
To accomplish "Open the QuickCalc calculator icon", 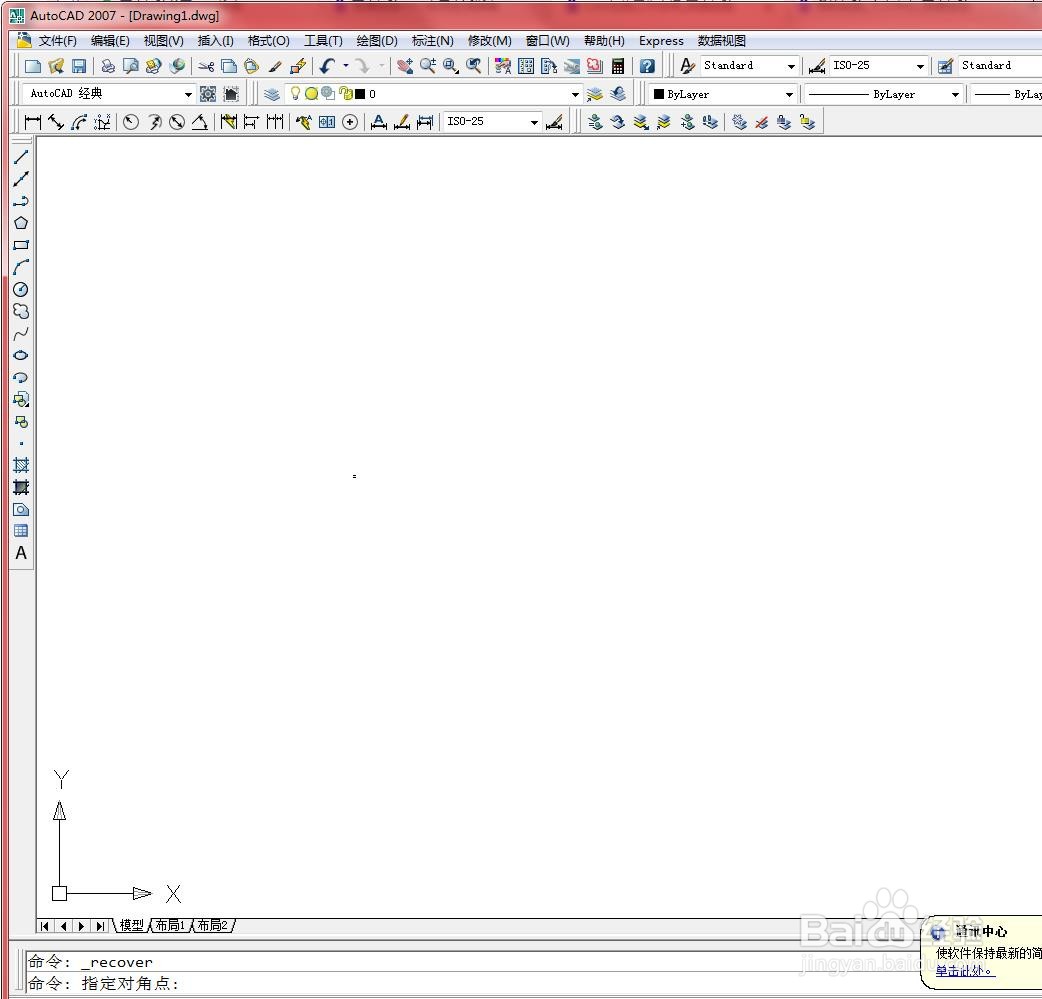I will click(618, 66).
